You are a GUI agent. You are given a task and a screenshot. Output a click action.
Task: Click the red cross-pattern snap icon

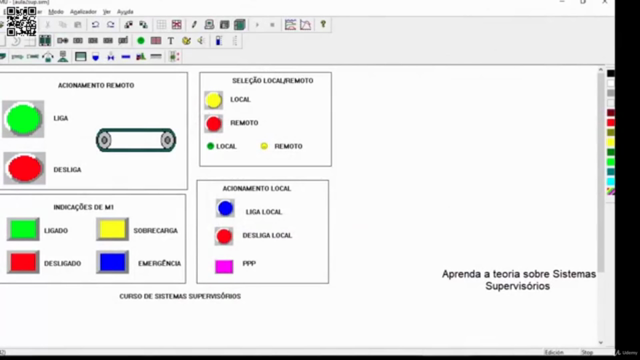tap(176, 25)
